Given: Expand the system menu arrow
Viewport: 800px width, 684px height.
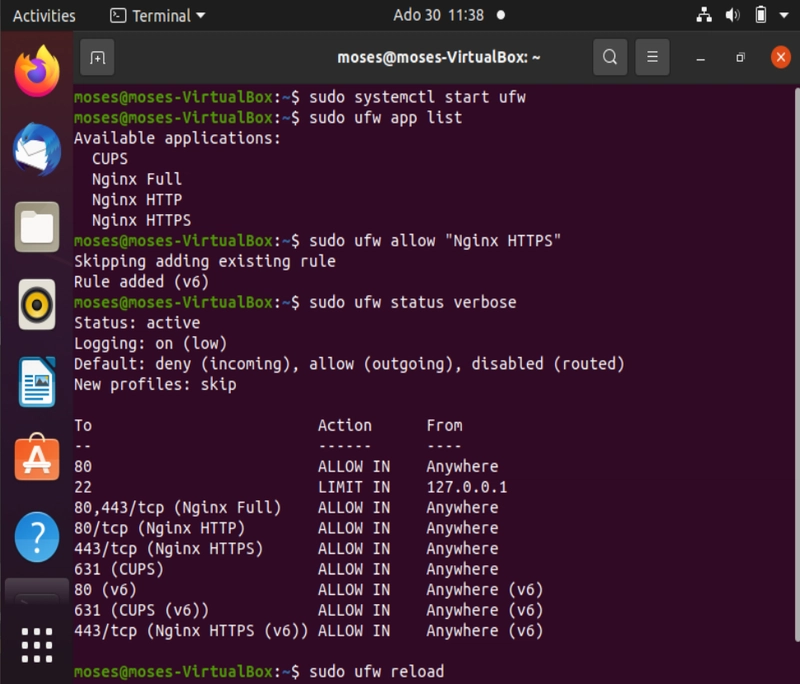Looking at the screenshot, I should [x=784, y=15].
